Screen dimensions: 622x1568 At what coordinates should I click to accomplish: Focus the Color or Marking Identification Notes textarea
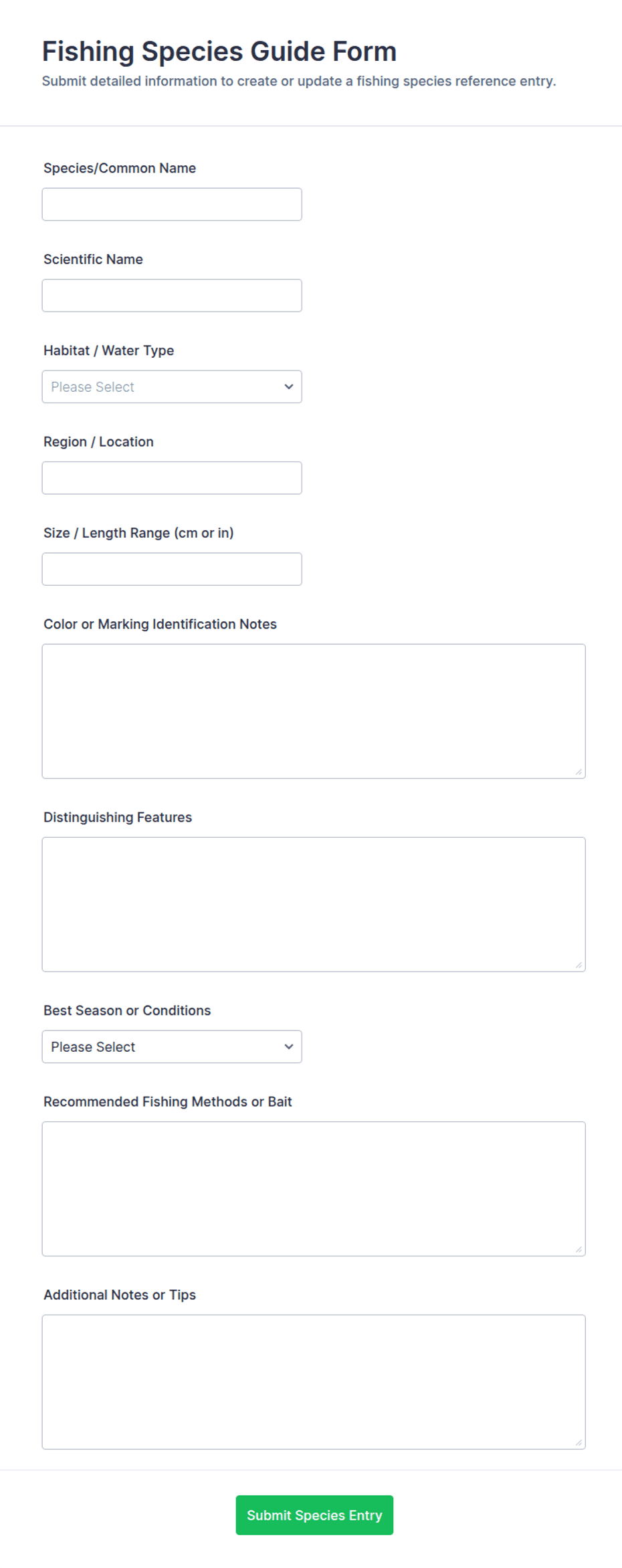click(314, 711)
